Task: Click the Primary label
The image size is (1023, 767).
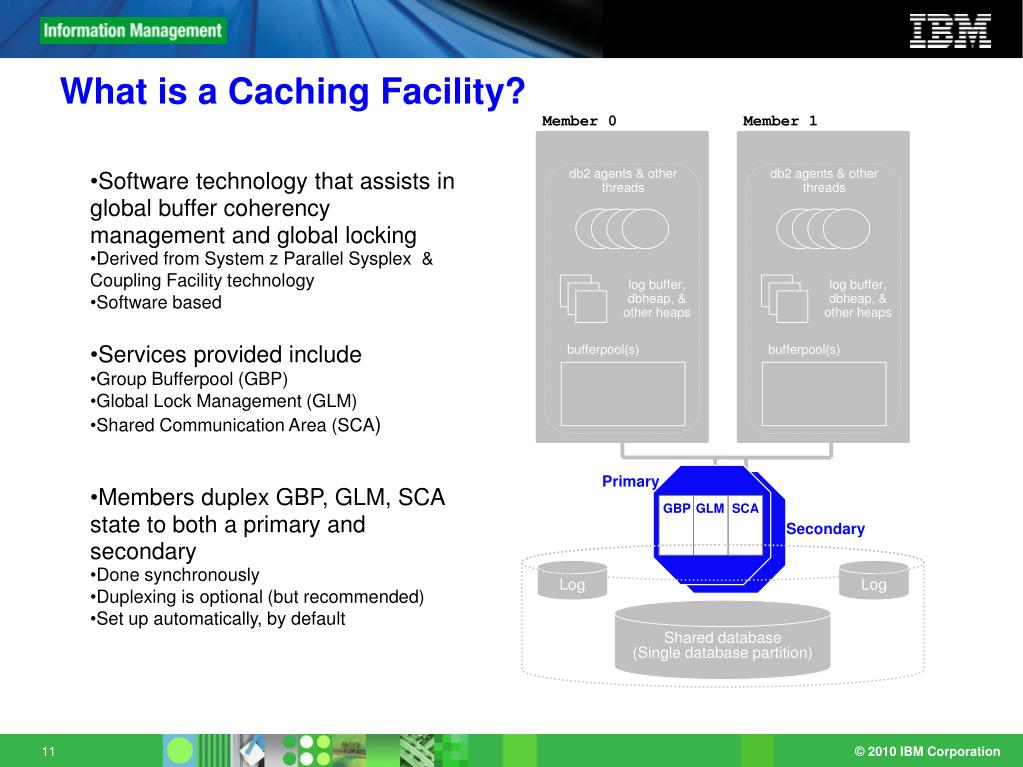Action: [630, 481]
